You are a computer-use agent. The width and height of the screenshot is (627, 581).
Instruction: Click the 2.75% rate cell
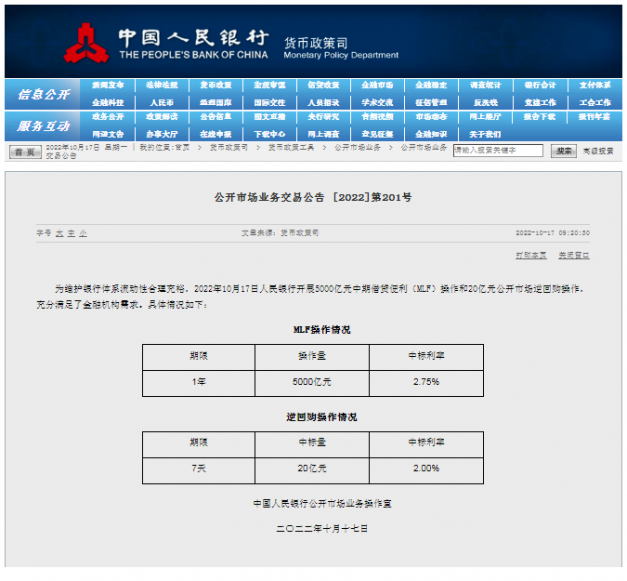pyautogui.click(x=426, y=383)
